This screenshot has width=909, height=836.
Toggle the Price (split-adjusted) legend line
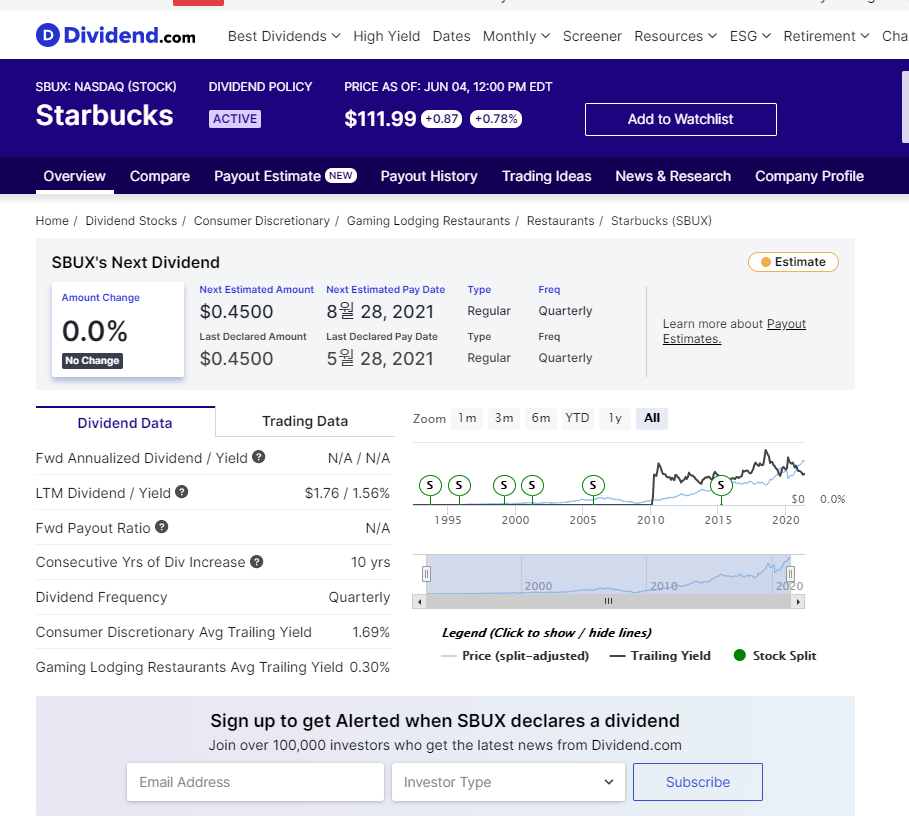(515, 656)
